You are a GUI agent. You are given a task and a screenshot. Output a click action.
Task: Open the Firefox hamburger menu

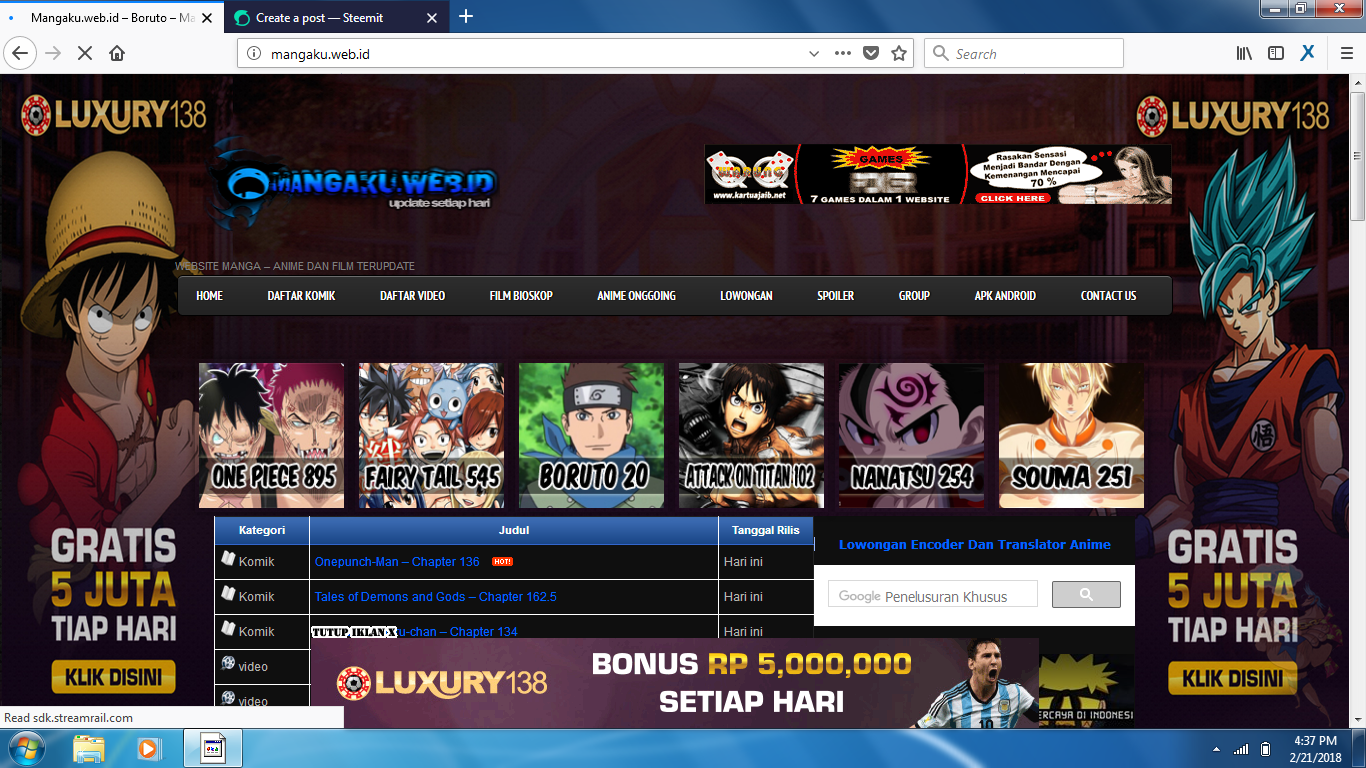click(x=1346, y=54)
